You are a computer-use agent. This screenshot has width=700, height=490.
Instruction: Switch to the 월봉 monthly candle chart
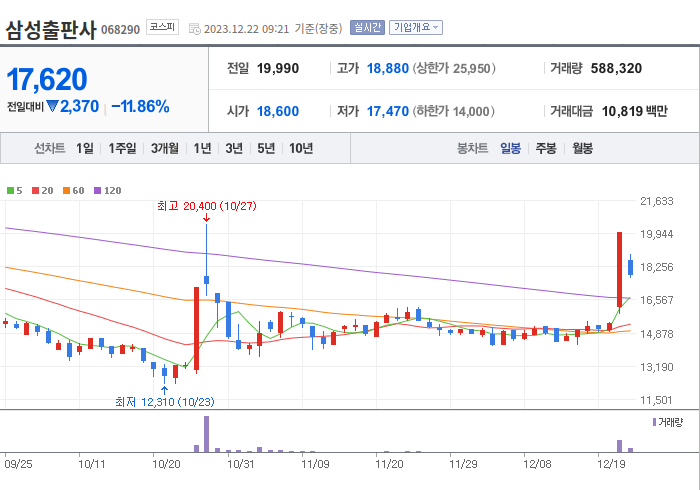[x=583, y=148]
